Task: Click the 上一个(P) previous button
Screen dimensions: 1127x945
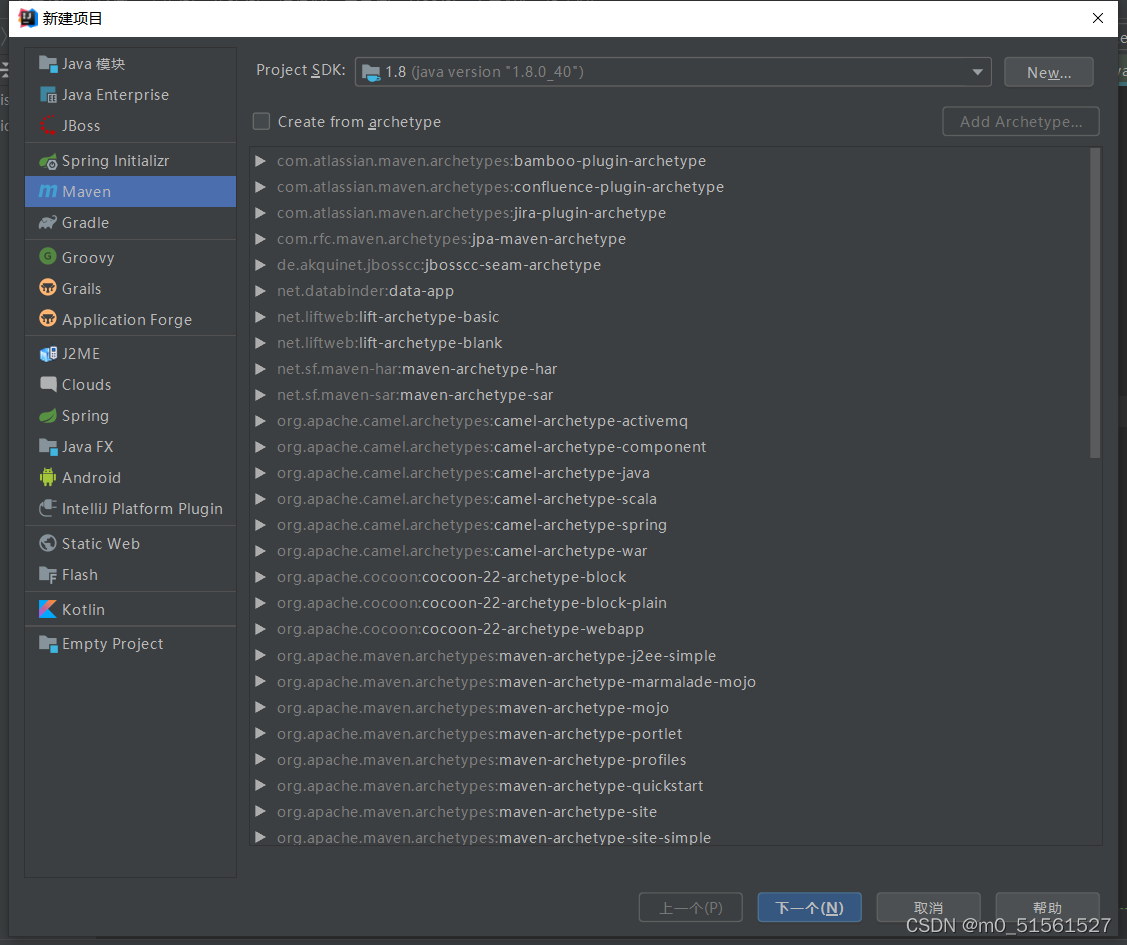Action: pyautogui.click(x=691, y=908)
